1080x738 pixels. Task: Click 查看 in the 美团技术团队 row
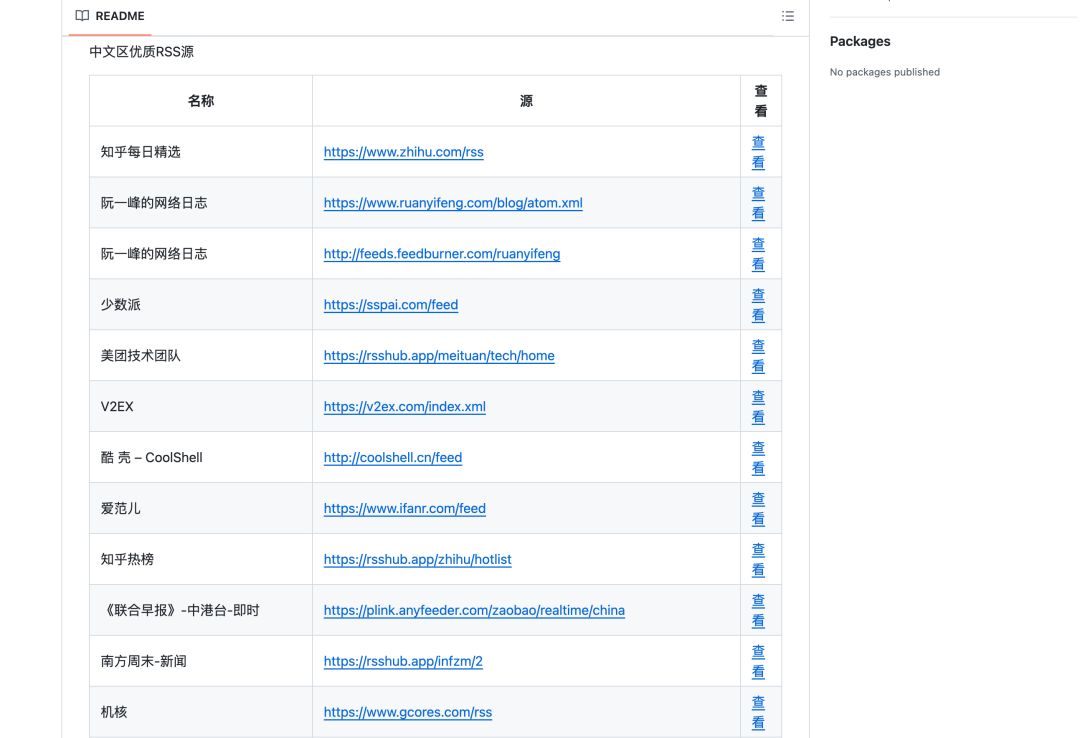tap(758, 356)
